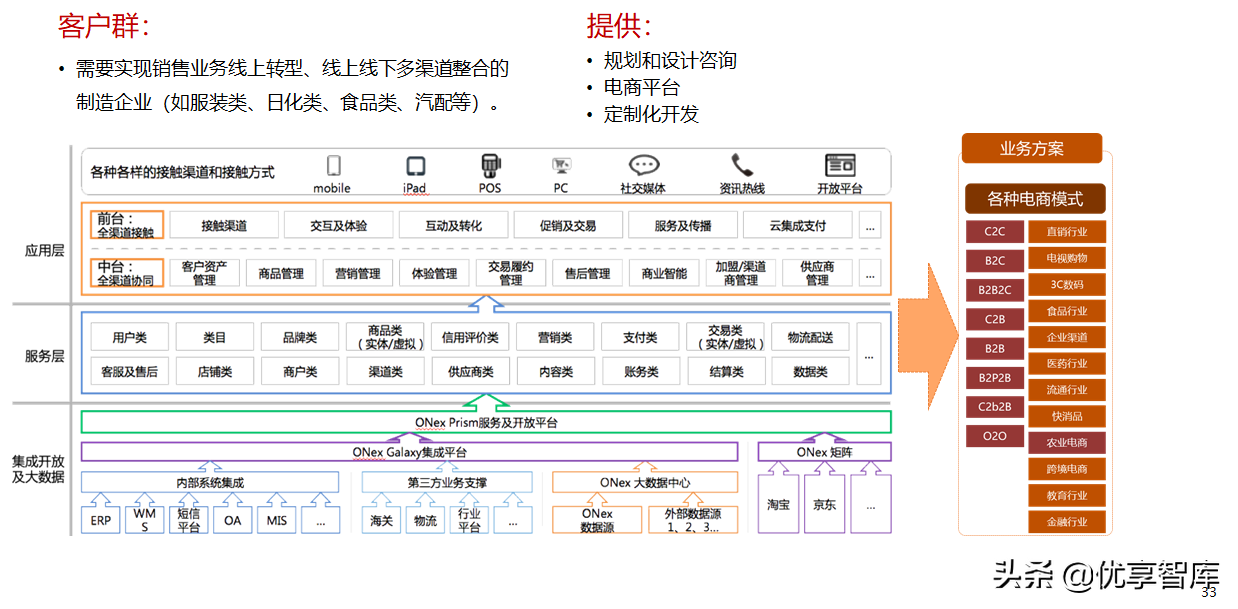Click the 医药行业 industry button
This screenshot has width=1238, height=609.
pyautogui.click(x=1067, y=363)
